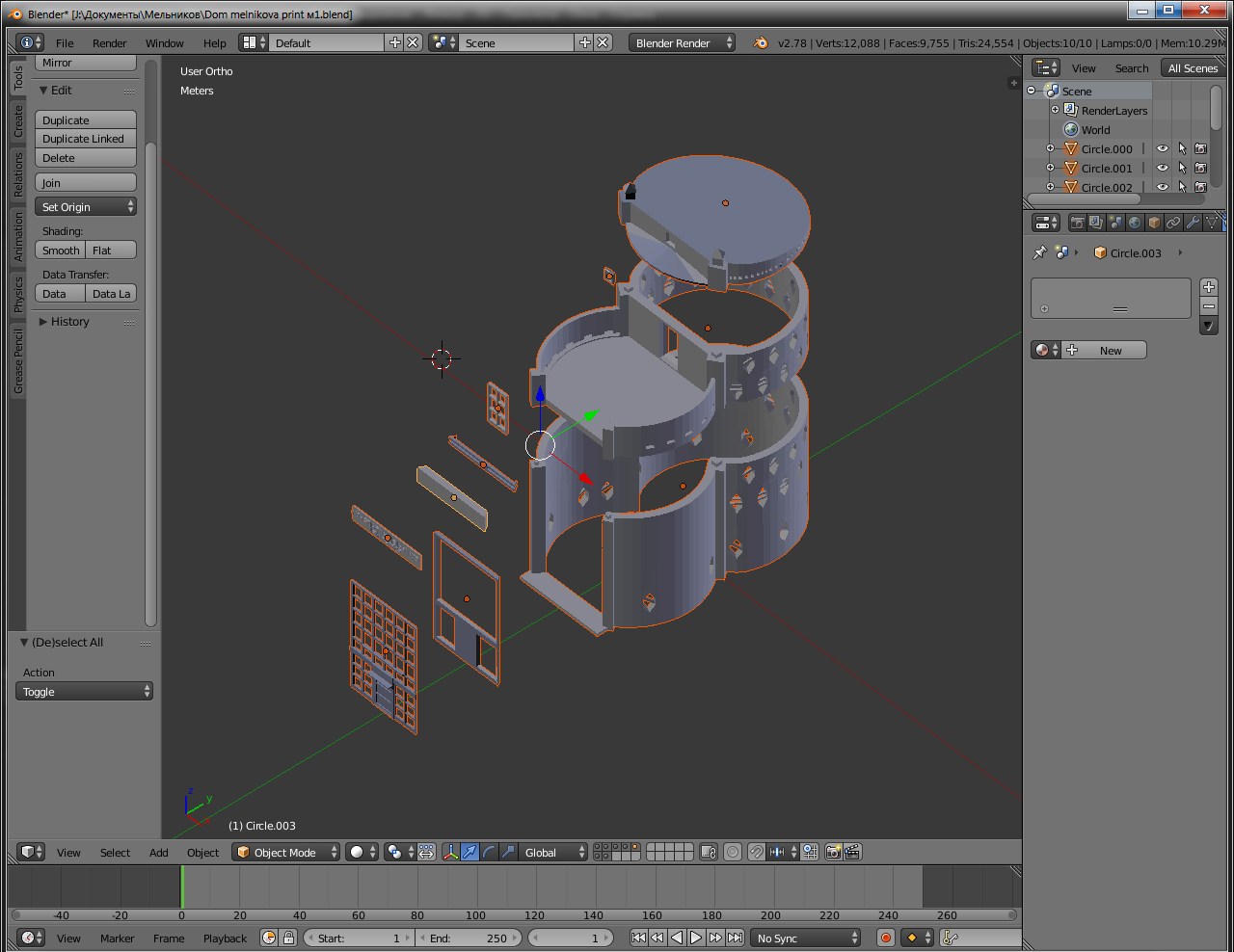
Task: Collapse the Scene tree in outliner
Action: [1031, 91]
